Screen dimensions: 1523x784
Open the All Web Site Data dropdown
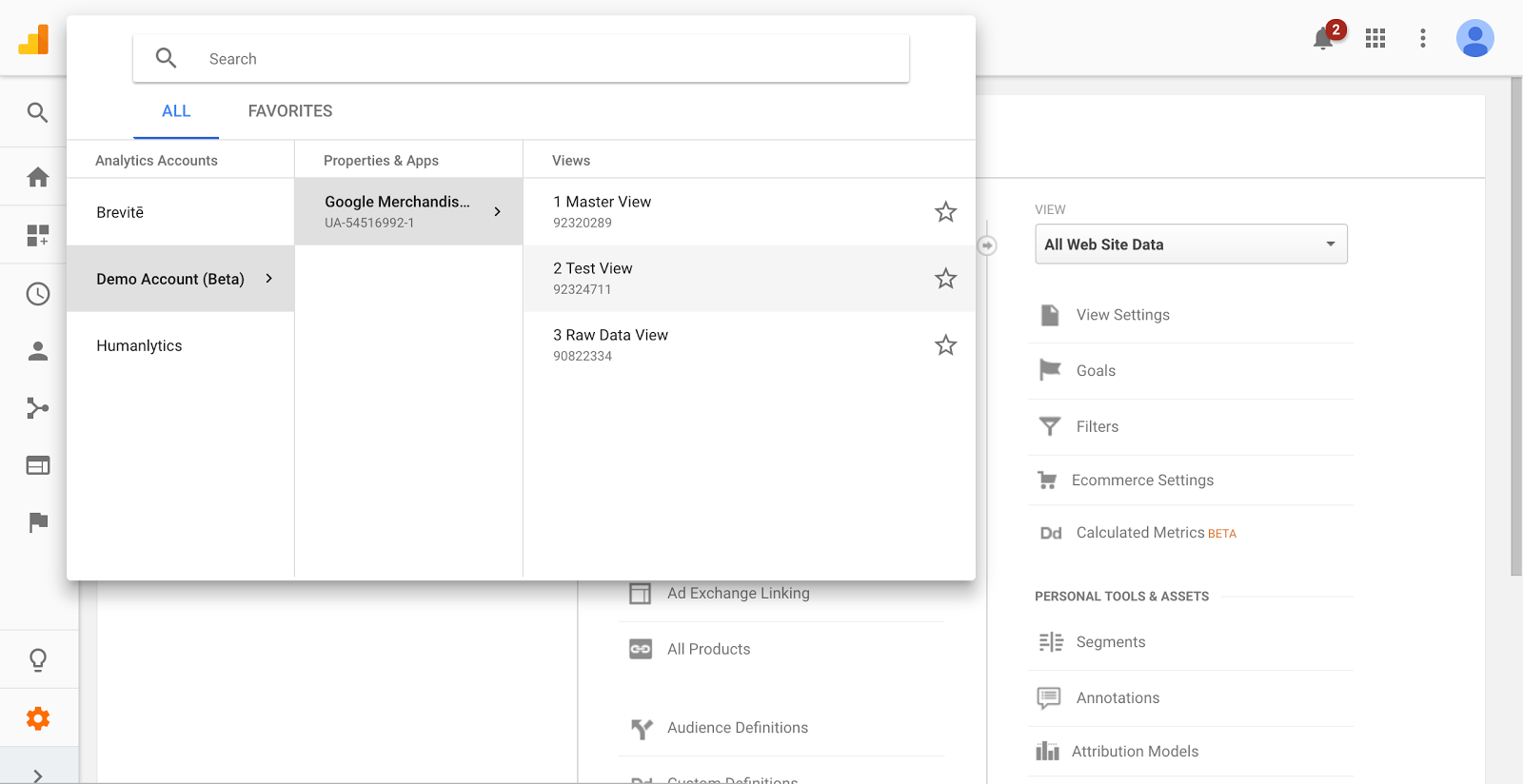pos(1191,245)
